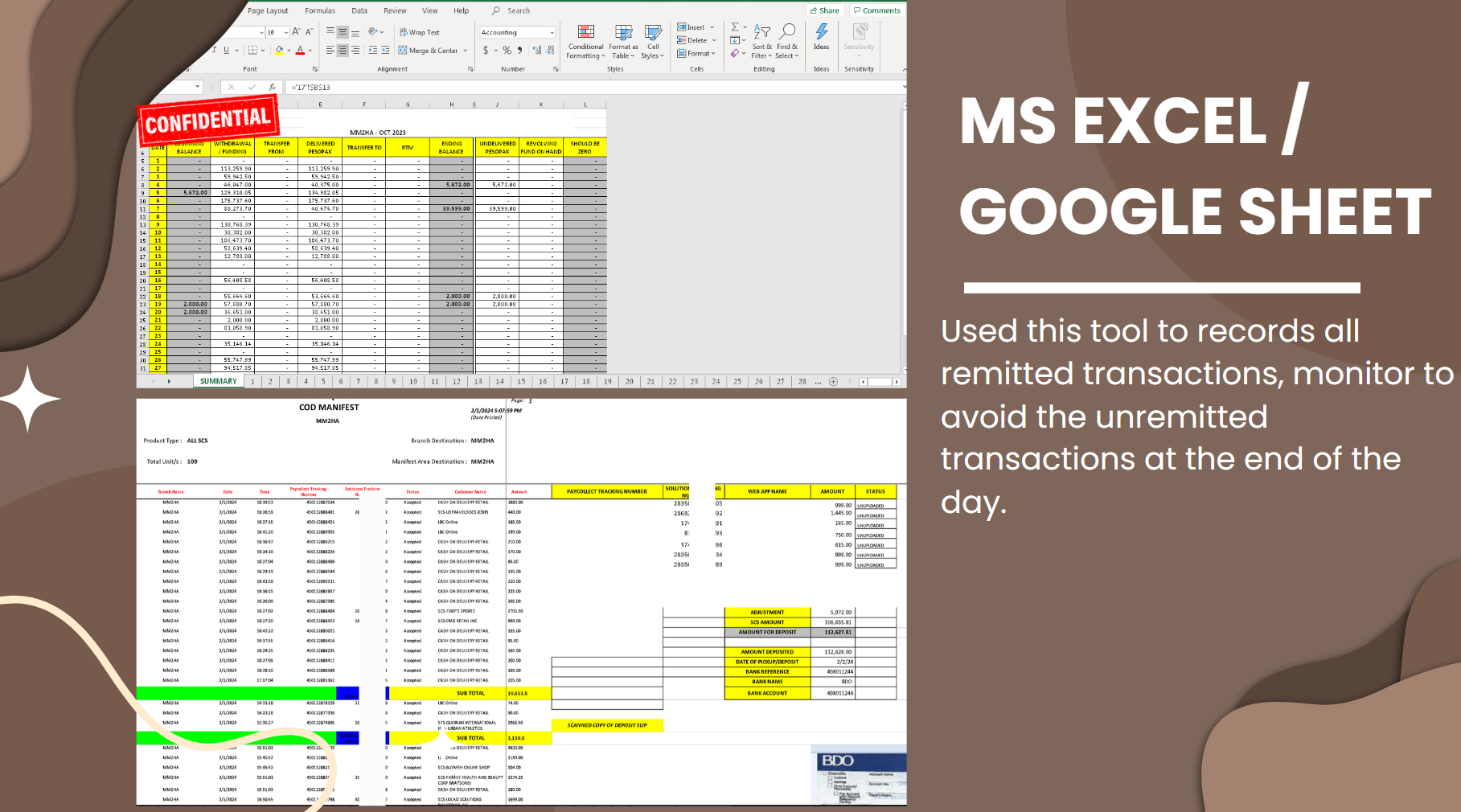Image resolution: width=1461 pixels, height=812 pixels.
Task: Increase the cell indent
Action: 385,50
